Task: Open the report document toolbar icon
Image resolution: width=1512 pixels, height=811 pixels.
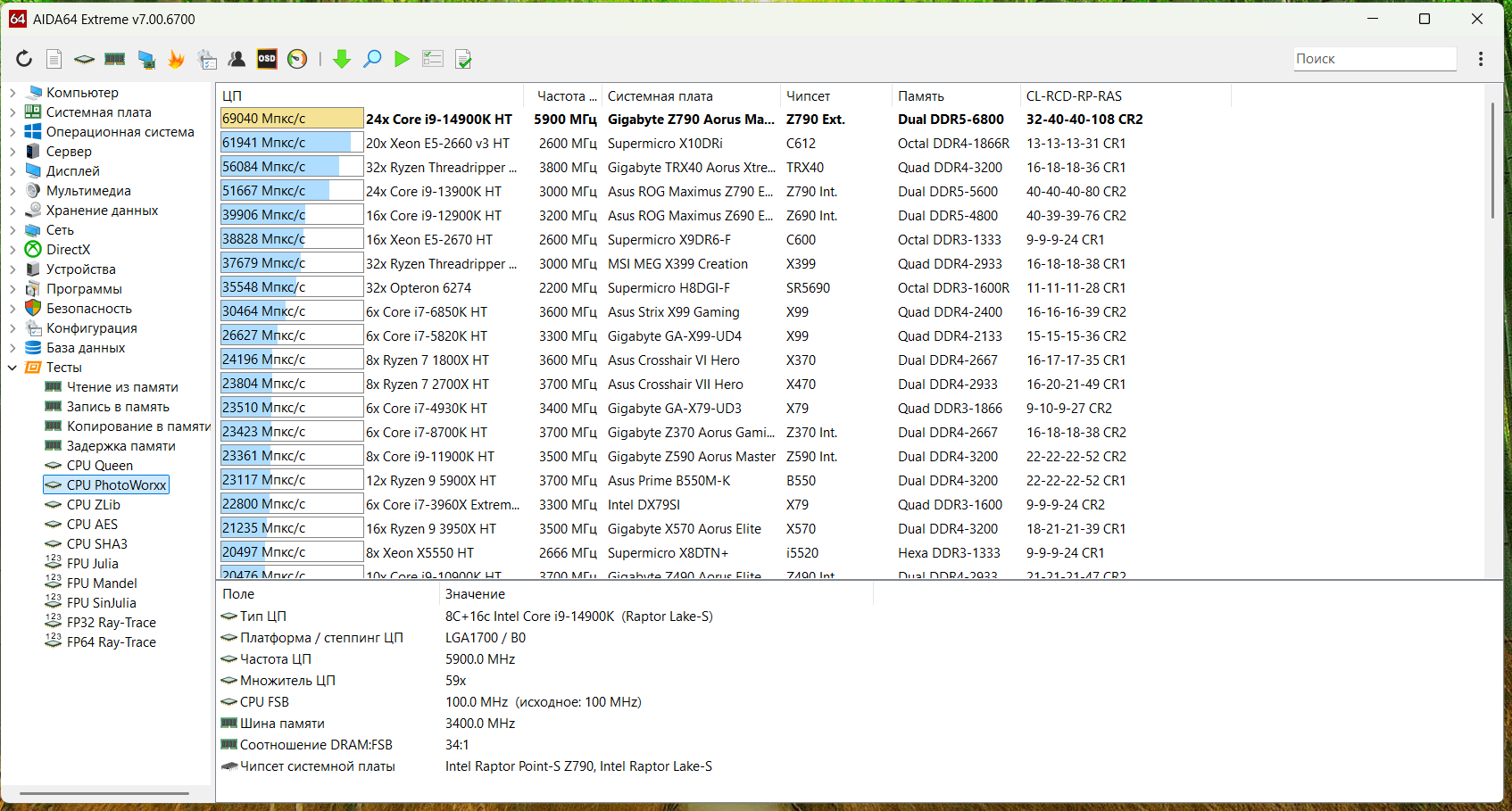Action: coord(54,59)
